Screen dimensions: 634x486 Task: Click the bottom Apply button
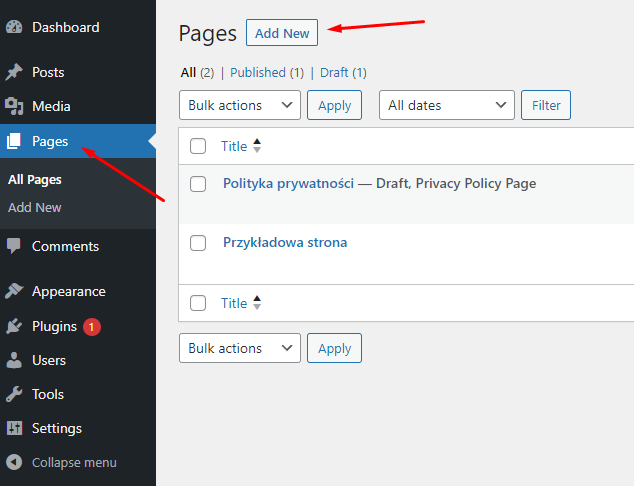click(x=334, y=348)
